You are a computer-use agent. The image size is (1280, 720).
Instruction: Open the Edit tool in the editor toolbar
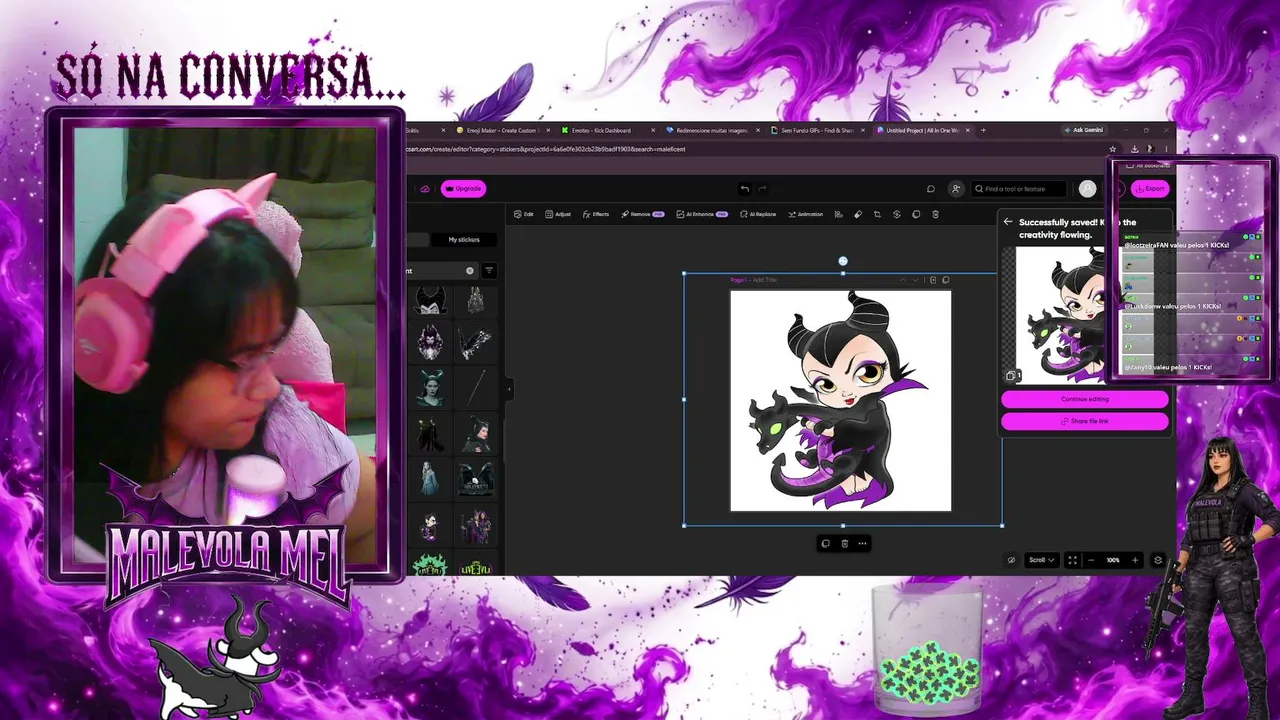pyautogui.click(x=523, y=214)
